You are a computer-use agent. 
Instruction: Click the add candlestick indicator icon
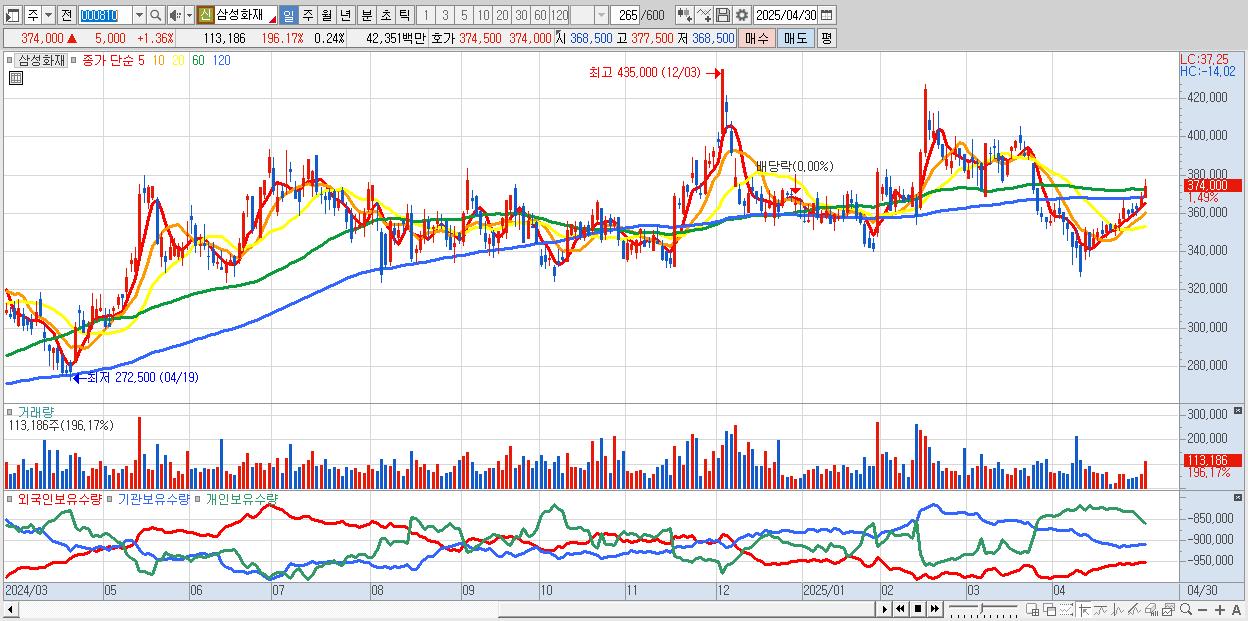(x=685, y=16)
